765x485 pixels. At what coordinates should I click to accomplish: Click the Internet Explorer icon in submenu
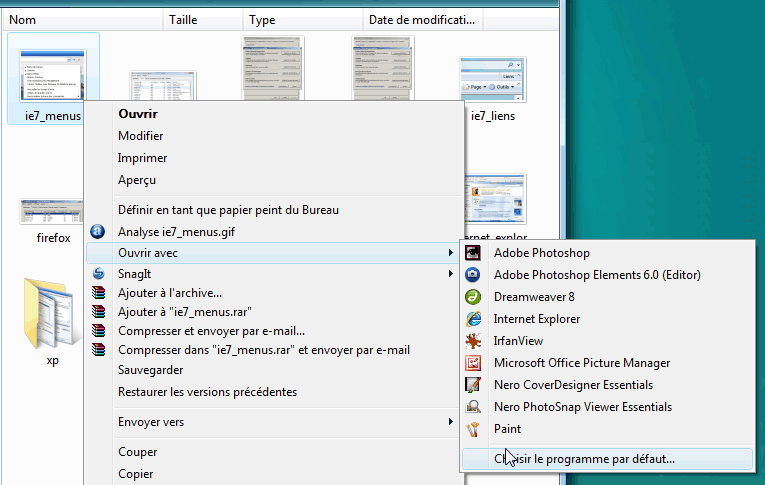pos(474,319)
